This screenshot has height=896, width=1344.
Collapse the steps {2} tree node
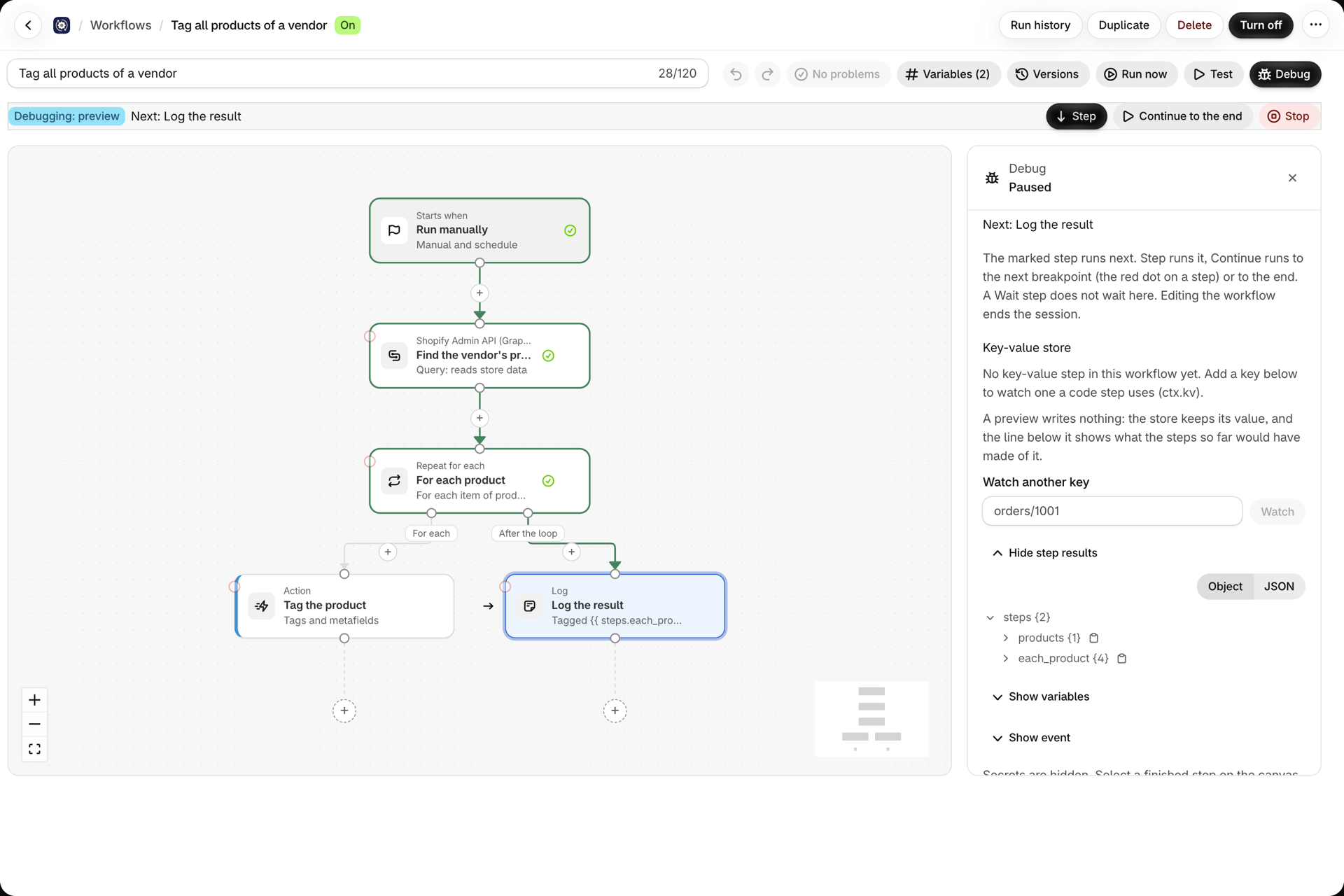tap(990, 617)
